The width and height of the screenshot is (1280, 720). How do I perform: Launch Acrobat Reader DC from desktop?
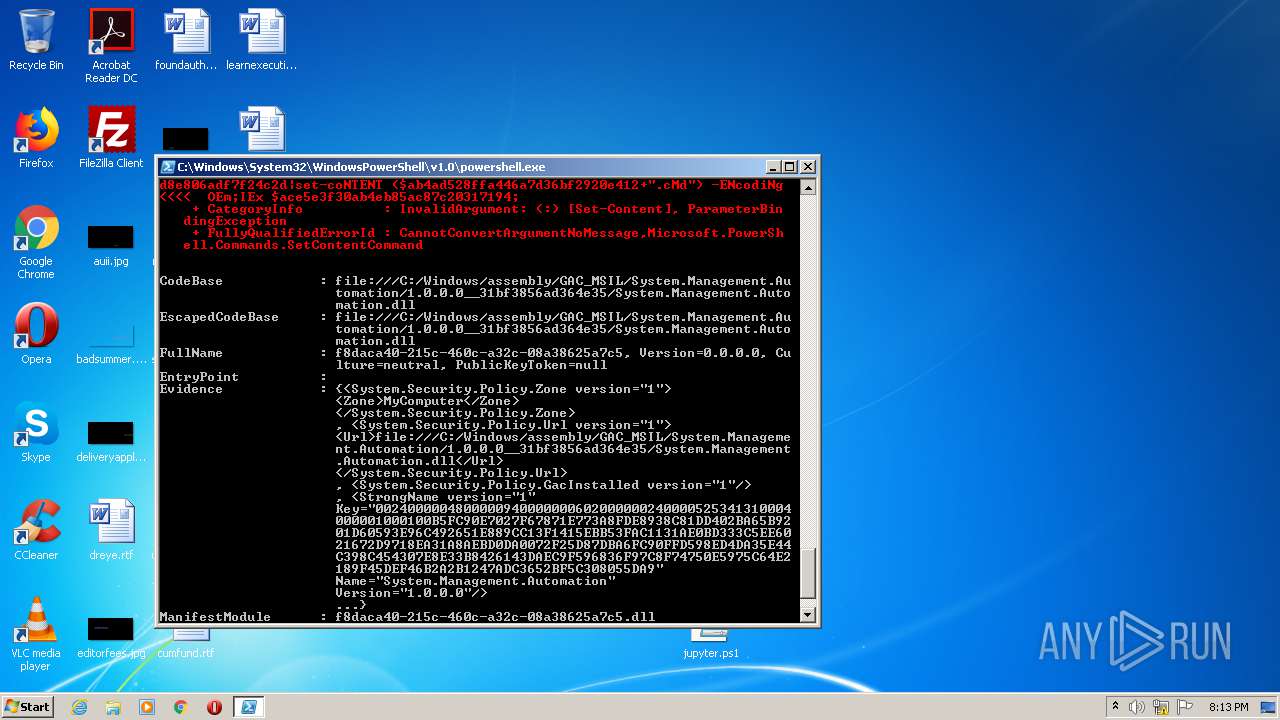tap(111, 46)
